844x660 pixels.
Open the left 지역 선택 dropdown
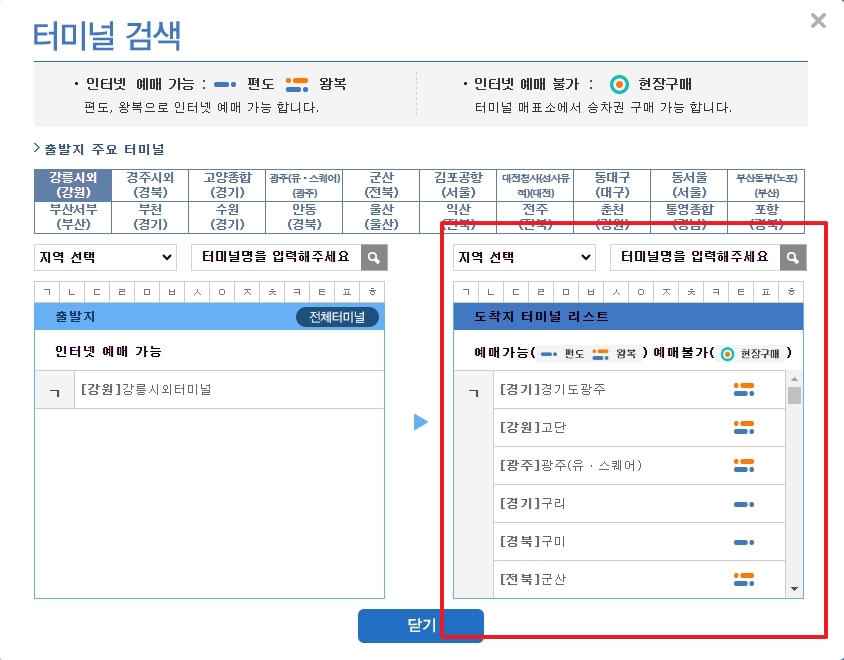tap(104, 257)
